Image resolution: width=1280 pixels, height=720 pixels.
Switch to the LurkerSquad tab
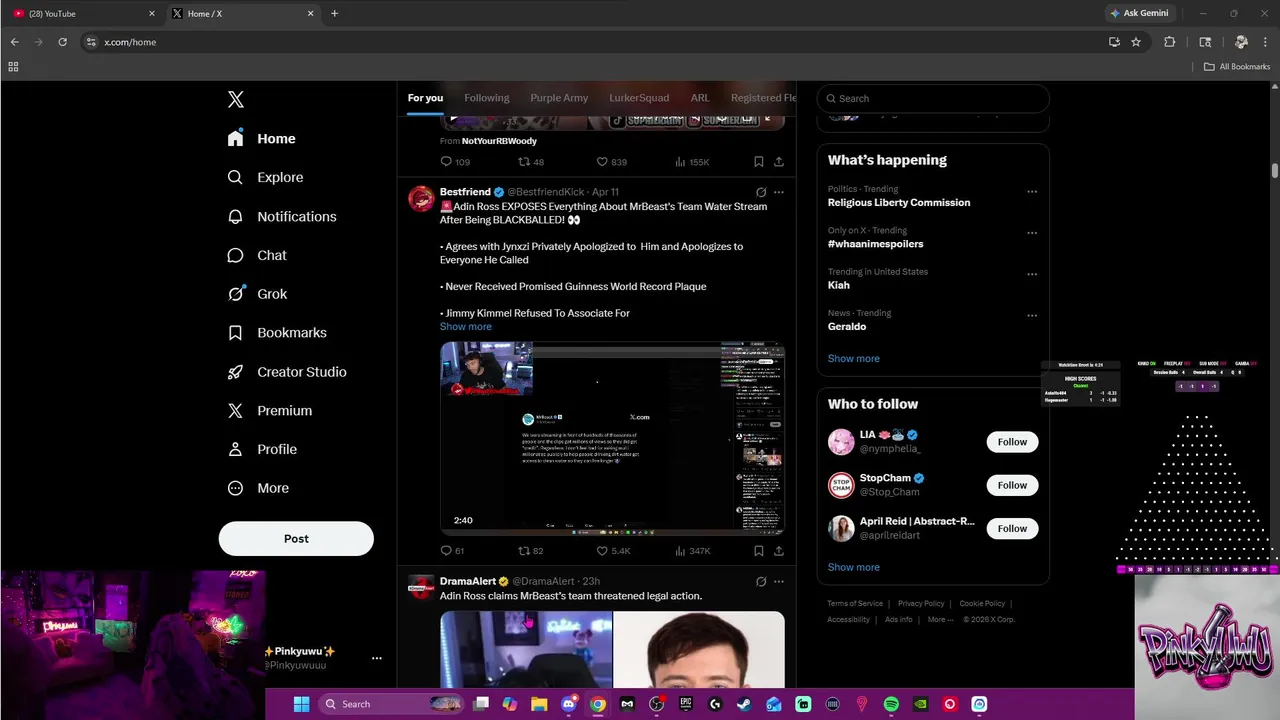point(639,98)
